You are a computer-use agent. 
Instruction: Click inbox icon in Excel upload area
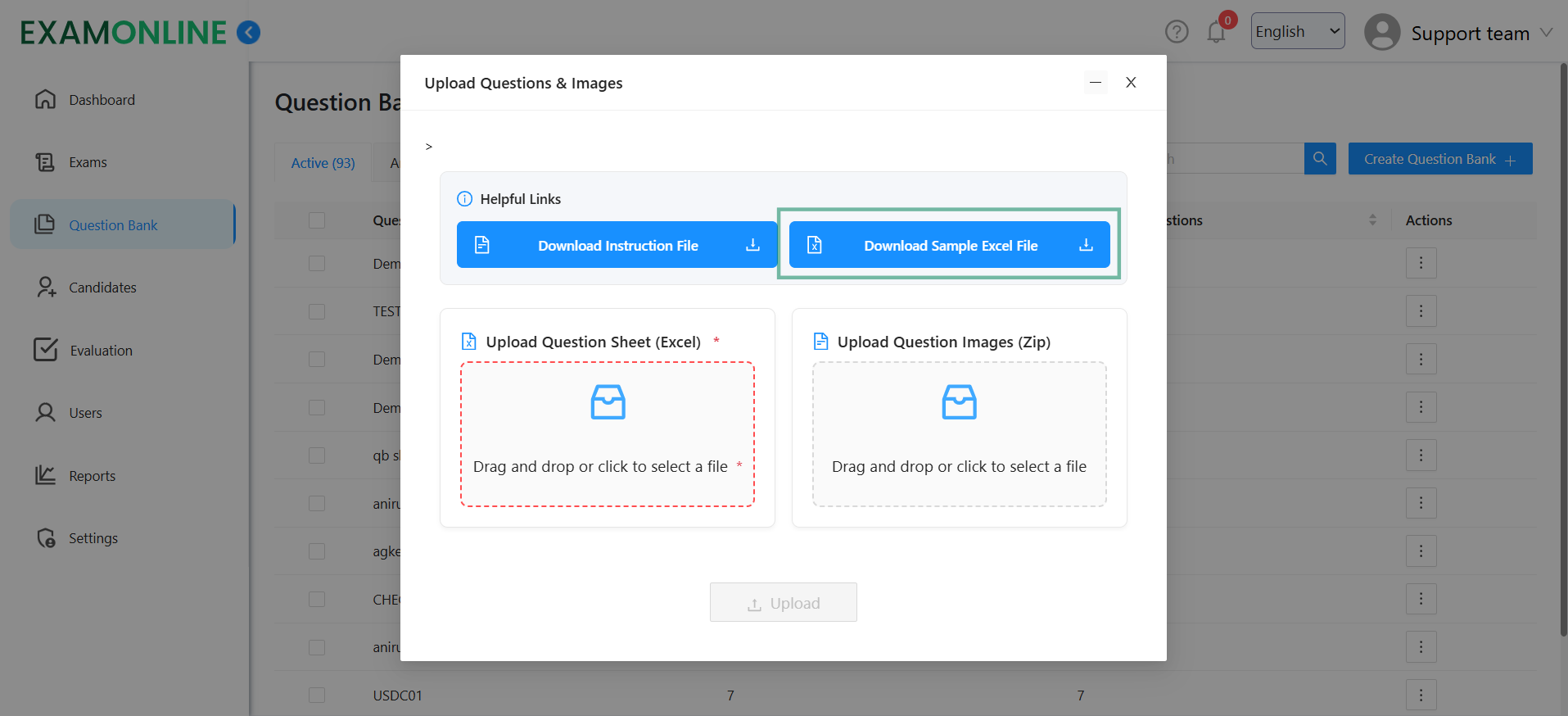[608, 402]
